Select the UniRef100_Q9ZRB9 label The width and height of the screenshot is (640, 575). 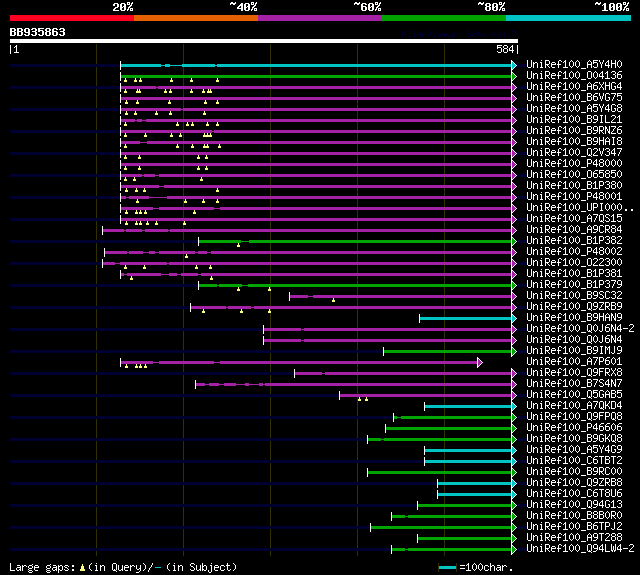click(574, 307)
